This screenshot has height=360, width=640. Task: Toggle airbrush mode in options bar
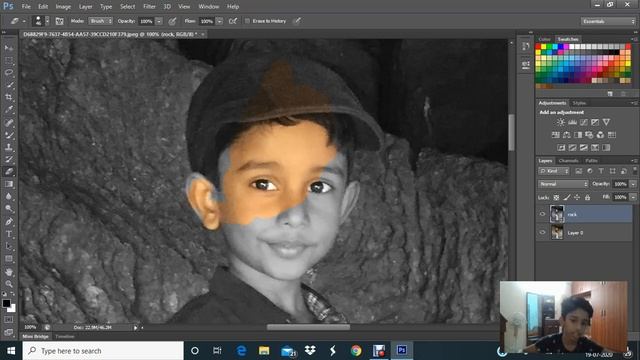(x=233, y=21)
